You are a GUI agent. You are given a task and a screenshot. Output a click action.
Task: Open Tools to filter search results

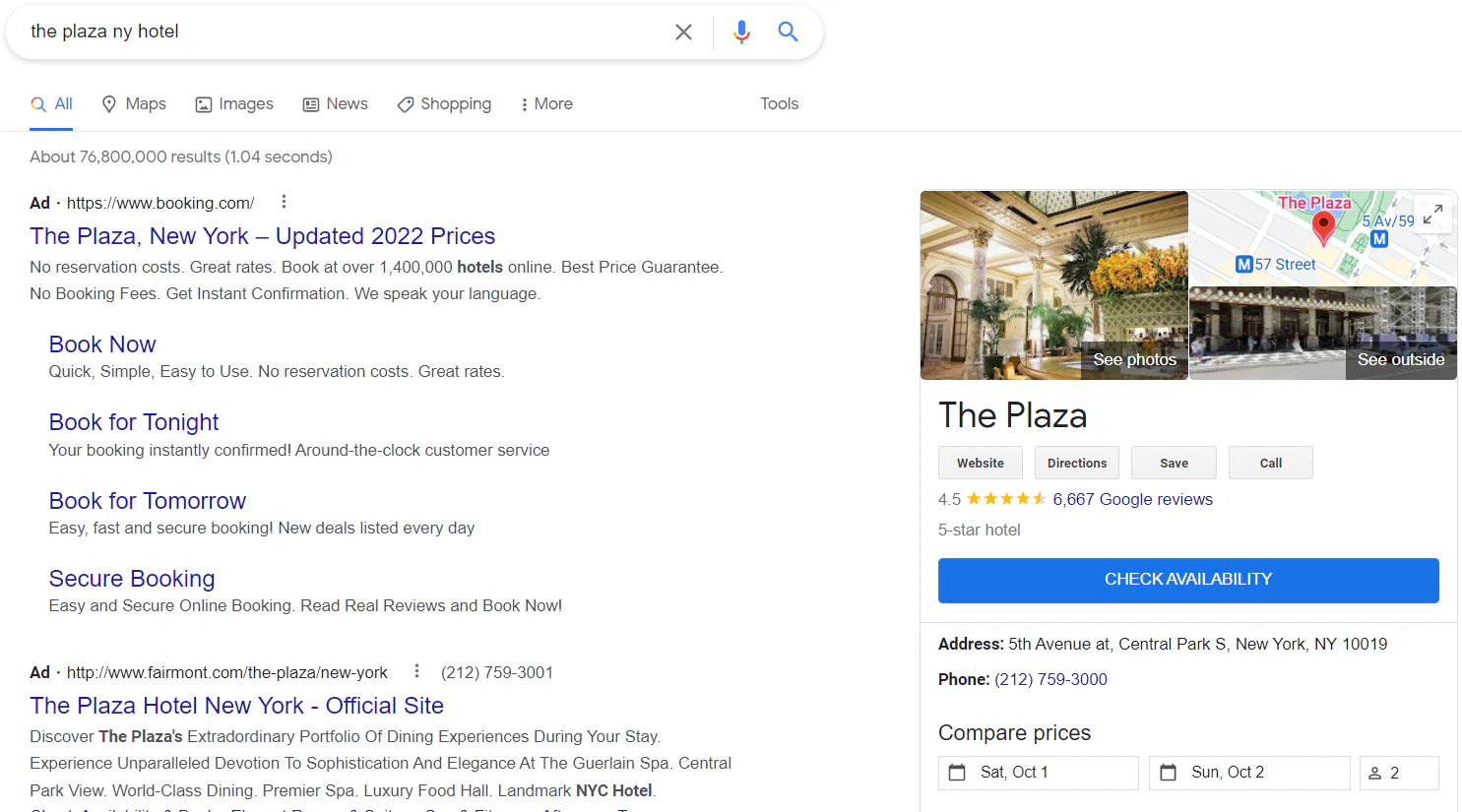779,103
